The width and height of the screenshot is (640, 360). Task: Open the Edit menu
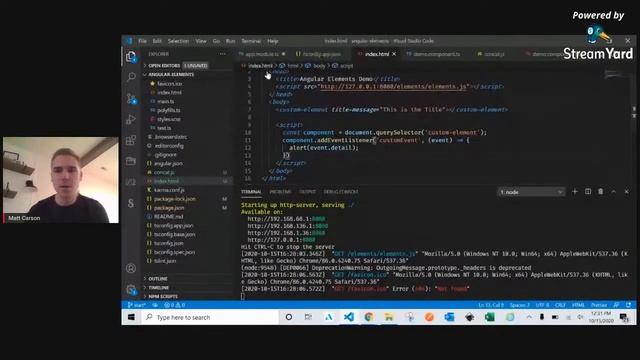tap(157, 41)
